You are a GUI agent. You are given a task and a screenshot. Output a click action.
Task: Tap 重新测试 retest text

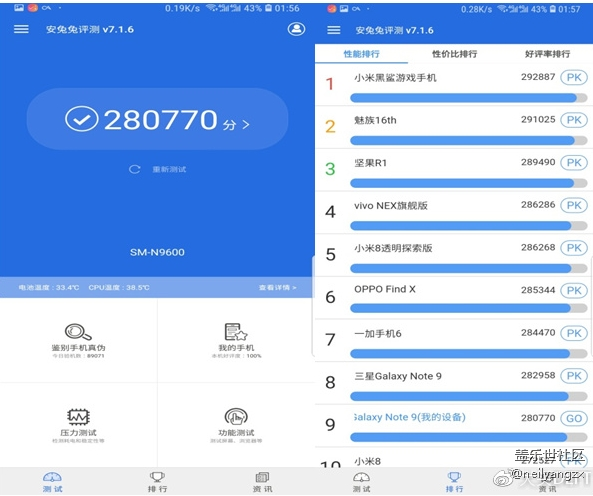point(169,169)
